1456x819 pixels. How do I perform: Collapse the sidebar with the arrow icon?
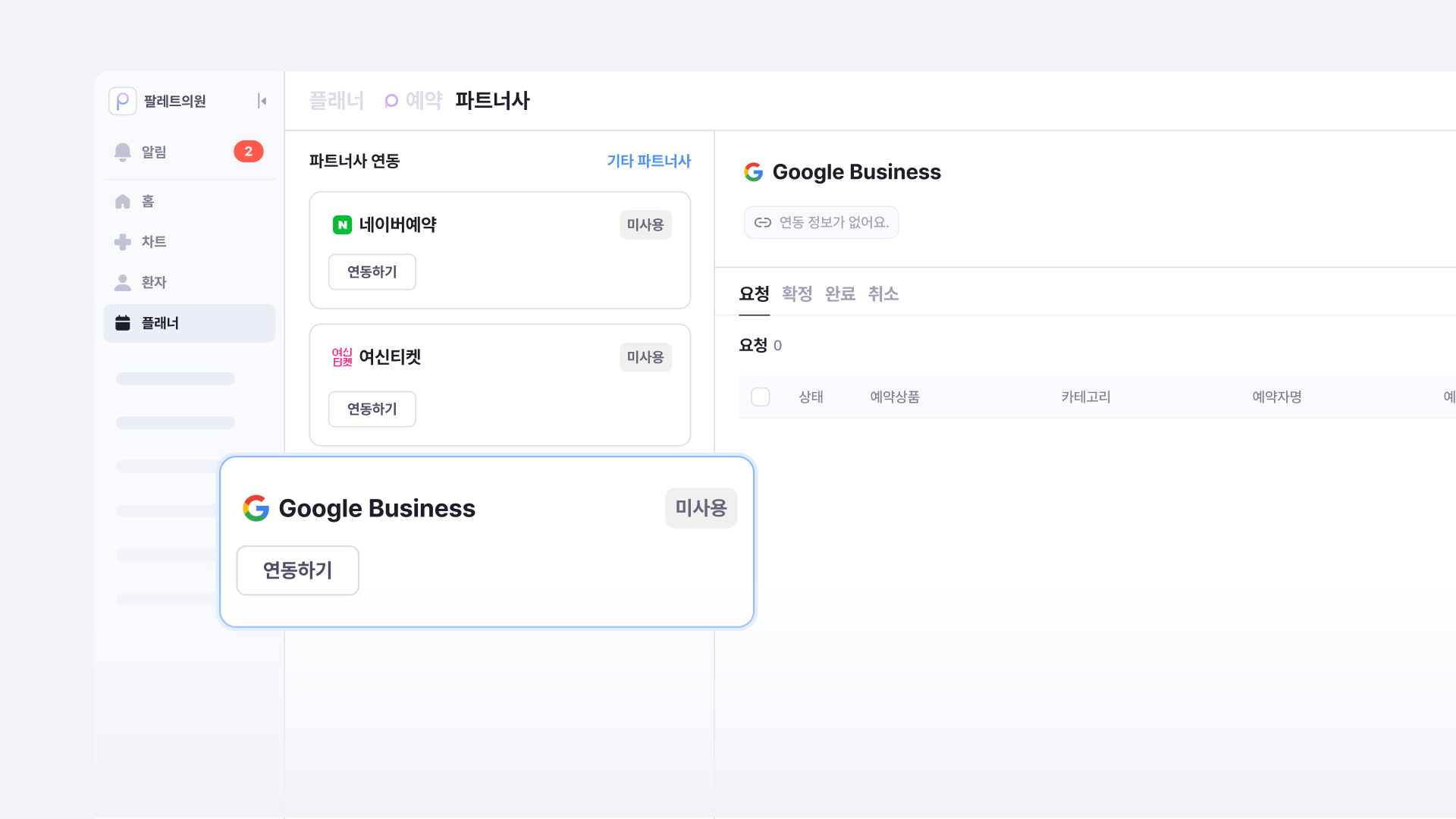coord(262,101)
